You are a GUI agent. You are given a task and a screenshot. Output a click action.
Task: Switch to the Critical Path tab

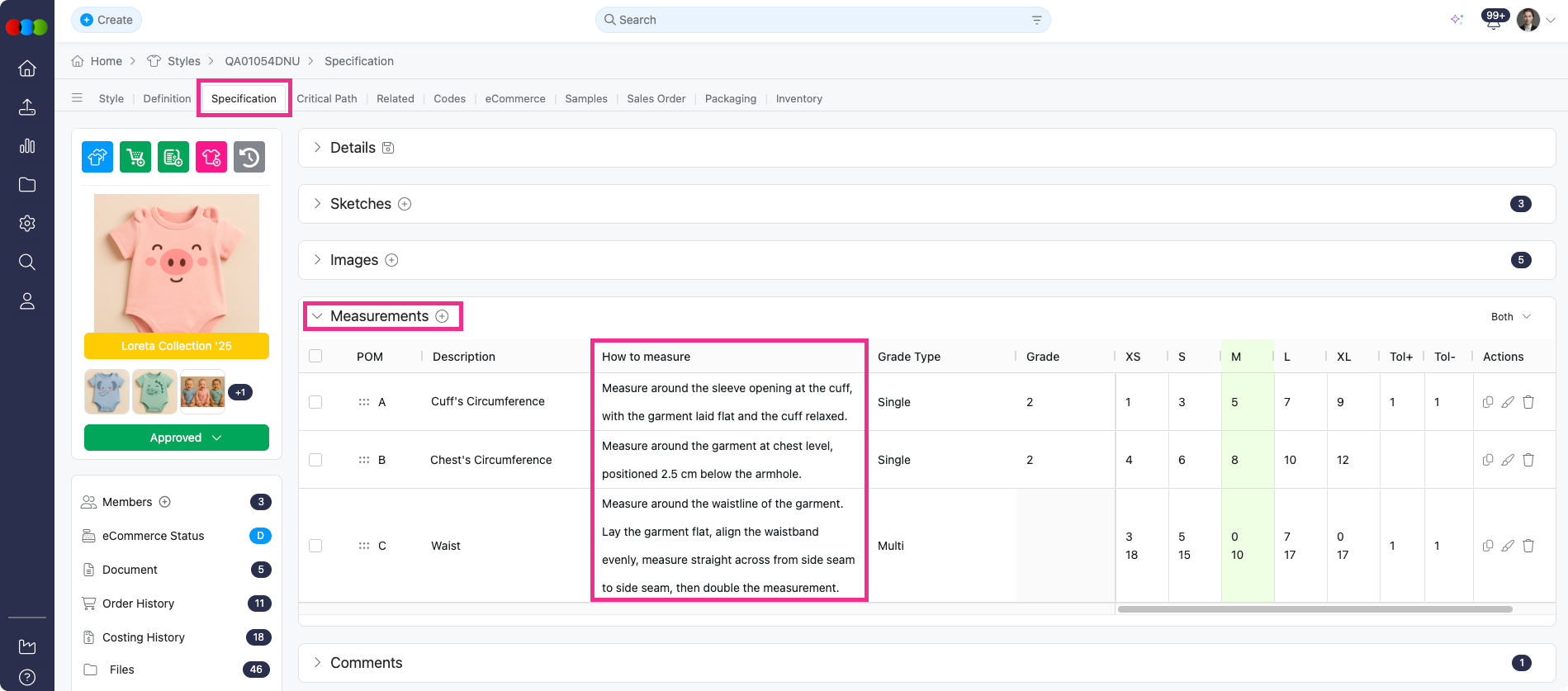click(x=327, y=98)
